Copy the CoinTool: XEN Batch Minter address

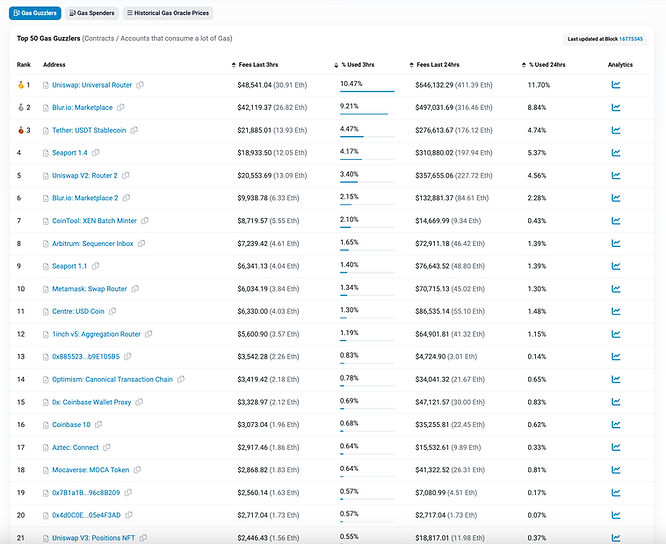tap(145, 221)
